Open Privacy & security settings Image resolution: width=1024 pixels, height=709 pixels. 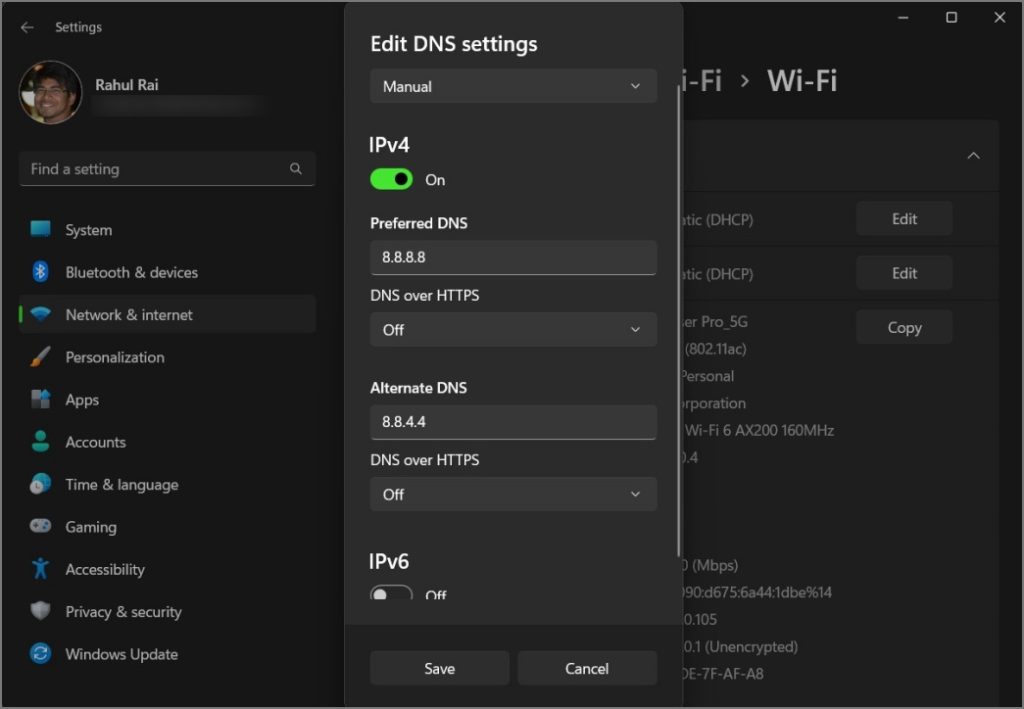(167, 612)
